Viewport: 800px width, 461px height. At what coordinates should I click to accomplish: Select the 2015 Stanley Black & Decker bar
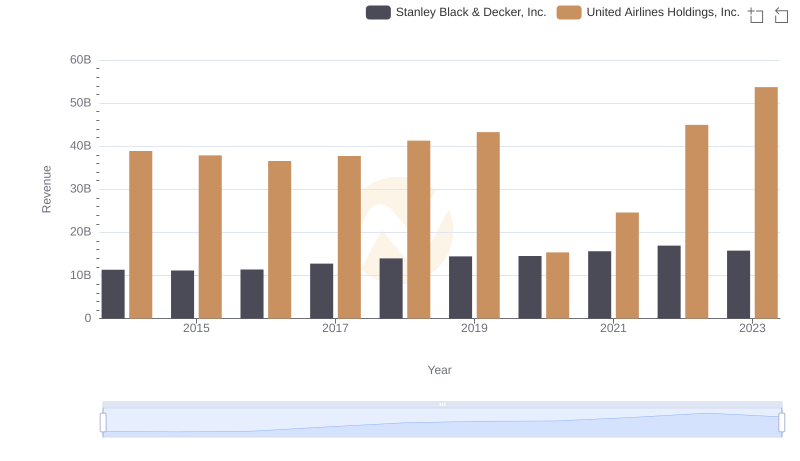183,295
